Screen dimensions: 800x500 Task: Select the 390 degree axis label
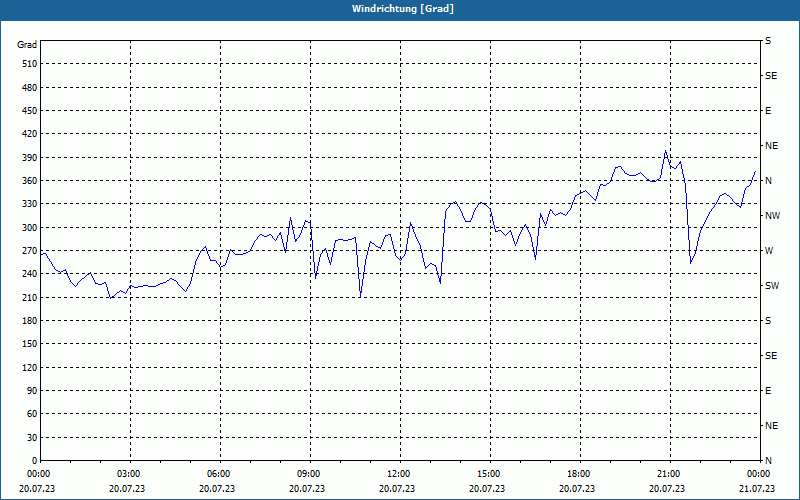point(29,158)
